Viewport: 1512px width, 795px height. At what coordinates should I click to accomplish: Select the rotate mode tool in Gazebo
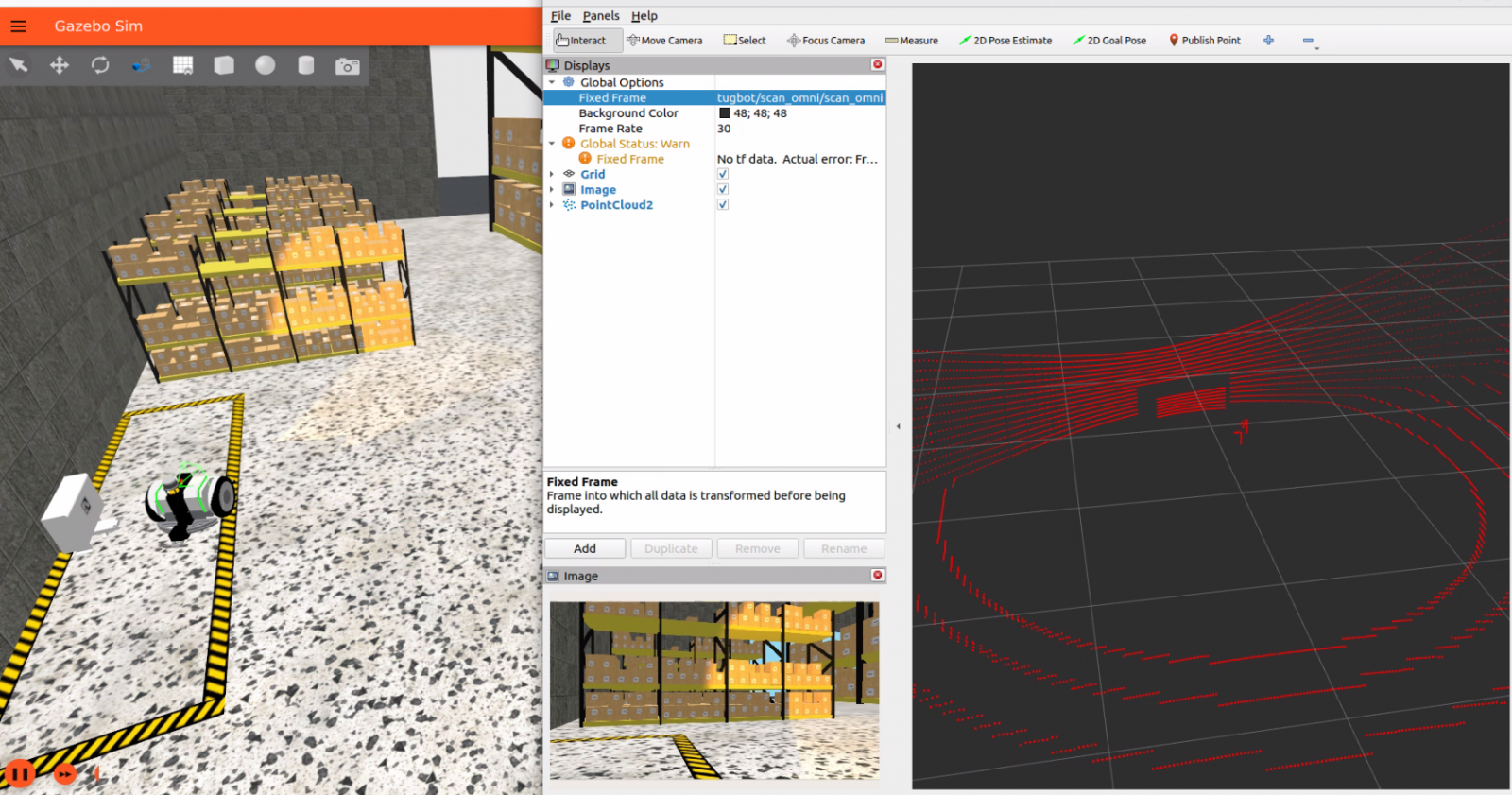[x=100, y=65]
